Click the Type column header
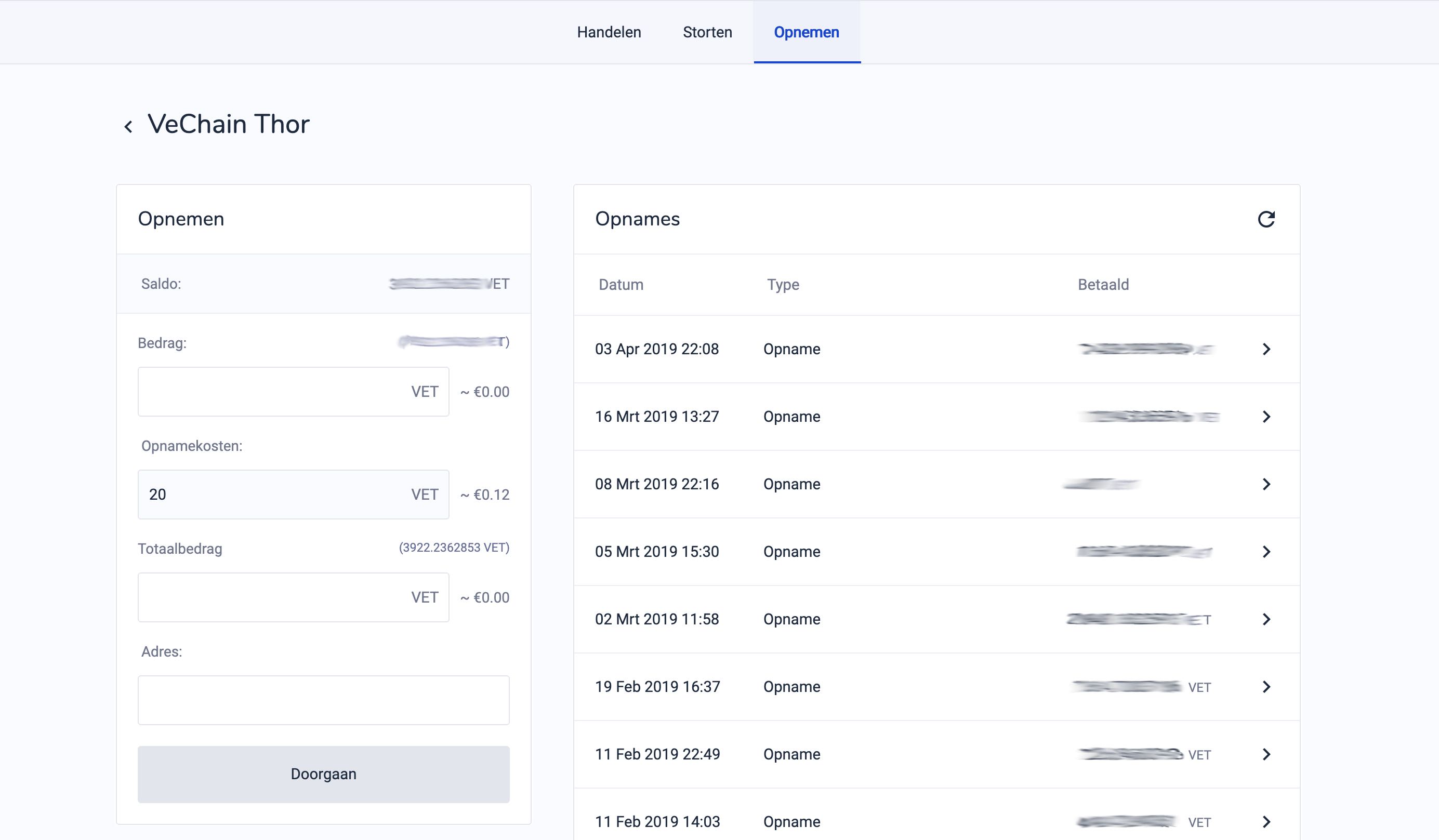Screen dimensions: 1439x840 click(783, 285)
